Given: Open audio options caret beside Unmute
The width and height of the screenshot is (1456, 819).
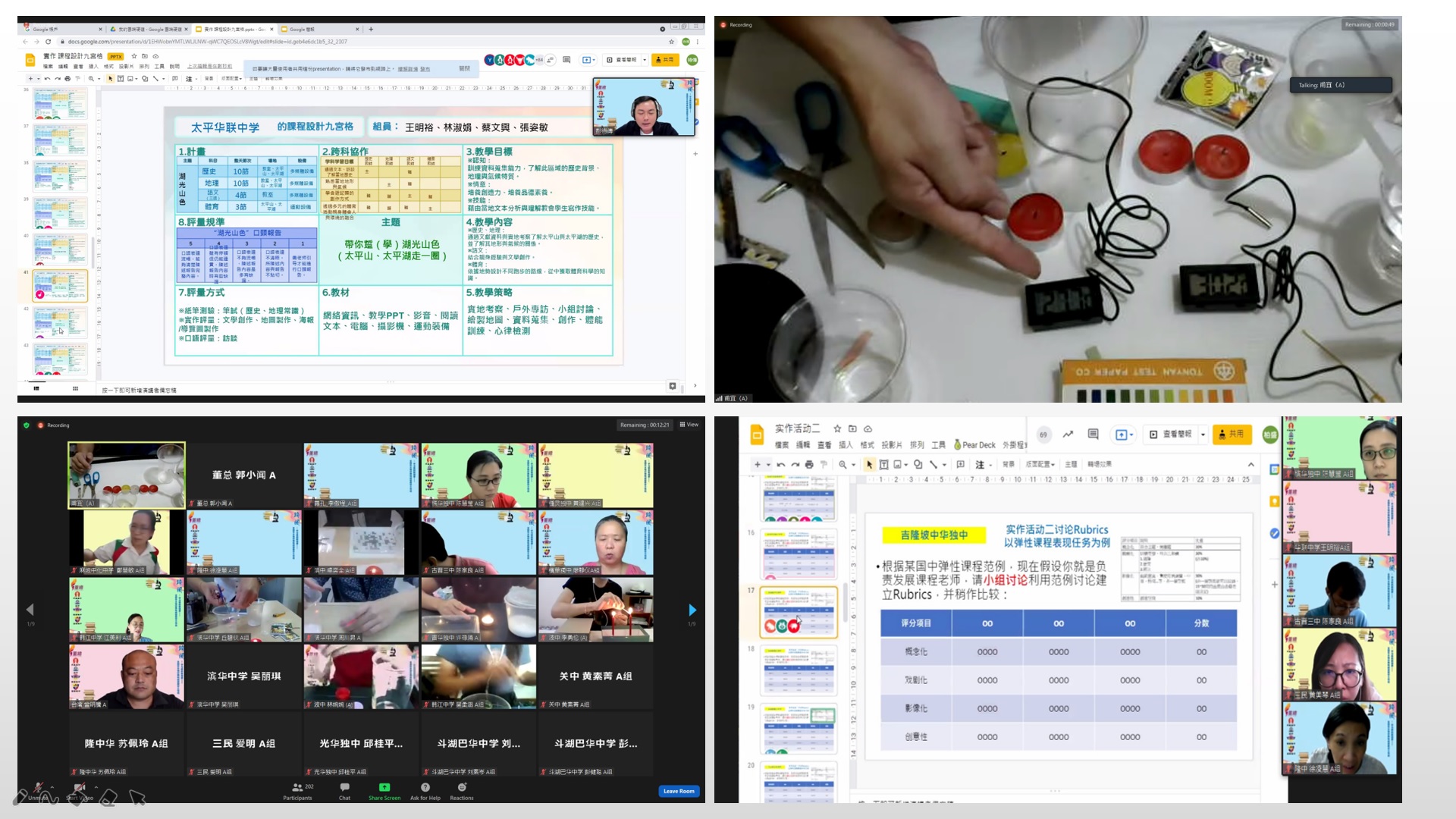Looking at the screenshot, I should 52,786.
